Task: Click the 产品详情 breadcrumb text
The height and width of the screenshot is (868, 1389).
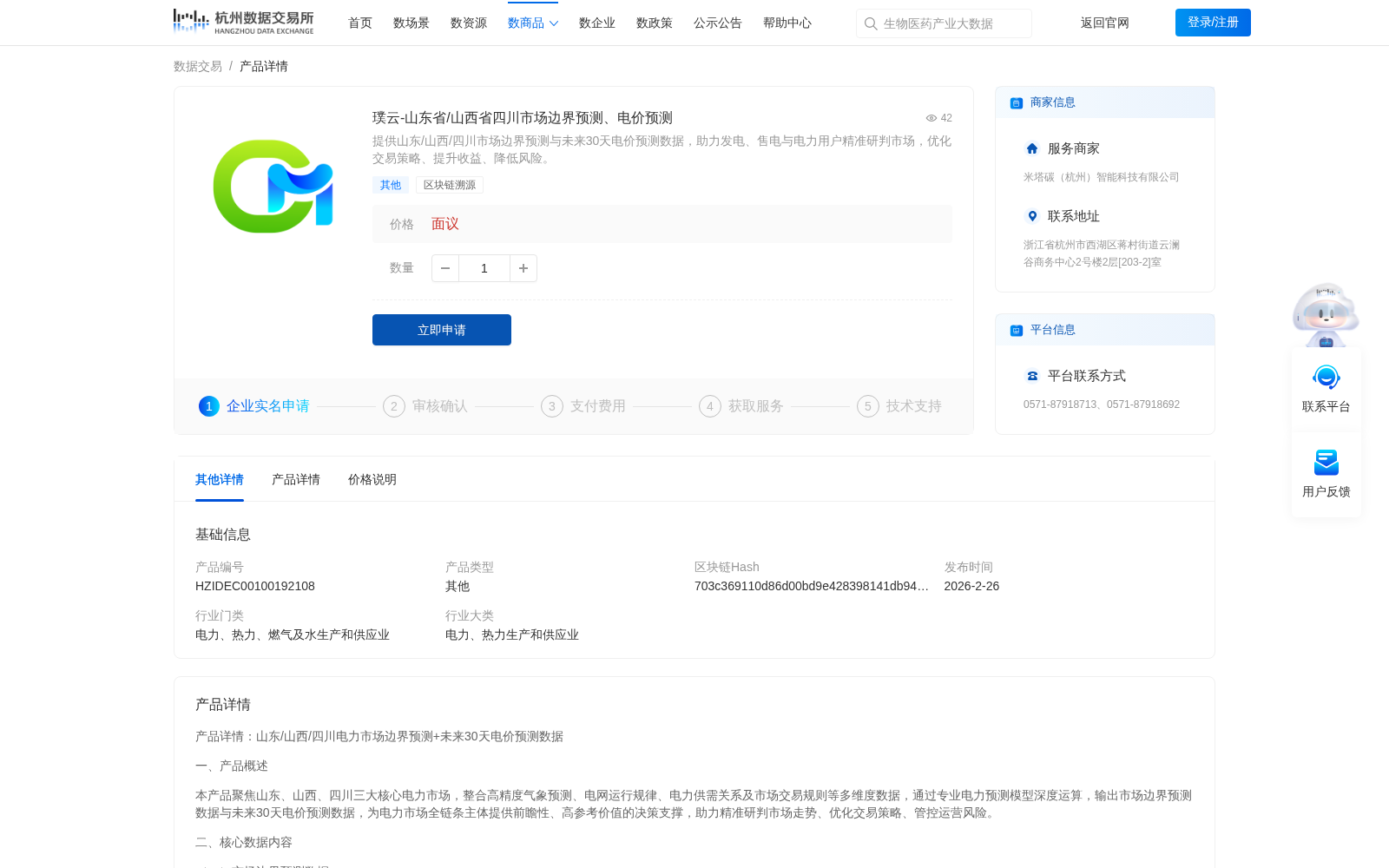Action: click(264, 67)
